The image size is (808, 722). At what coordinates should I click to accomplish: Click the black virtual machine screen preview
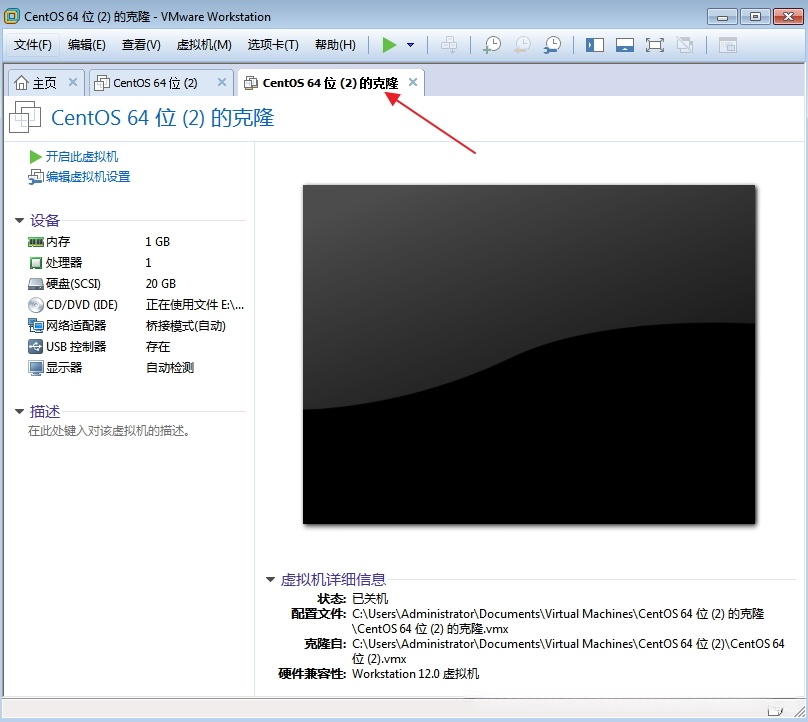tap(529, 355)
